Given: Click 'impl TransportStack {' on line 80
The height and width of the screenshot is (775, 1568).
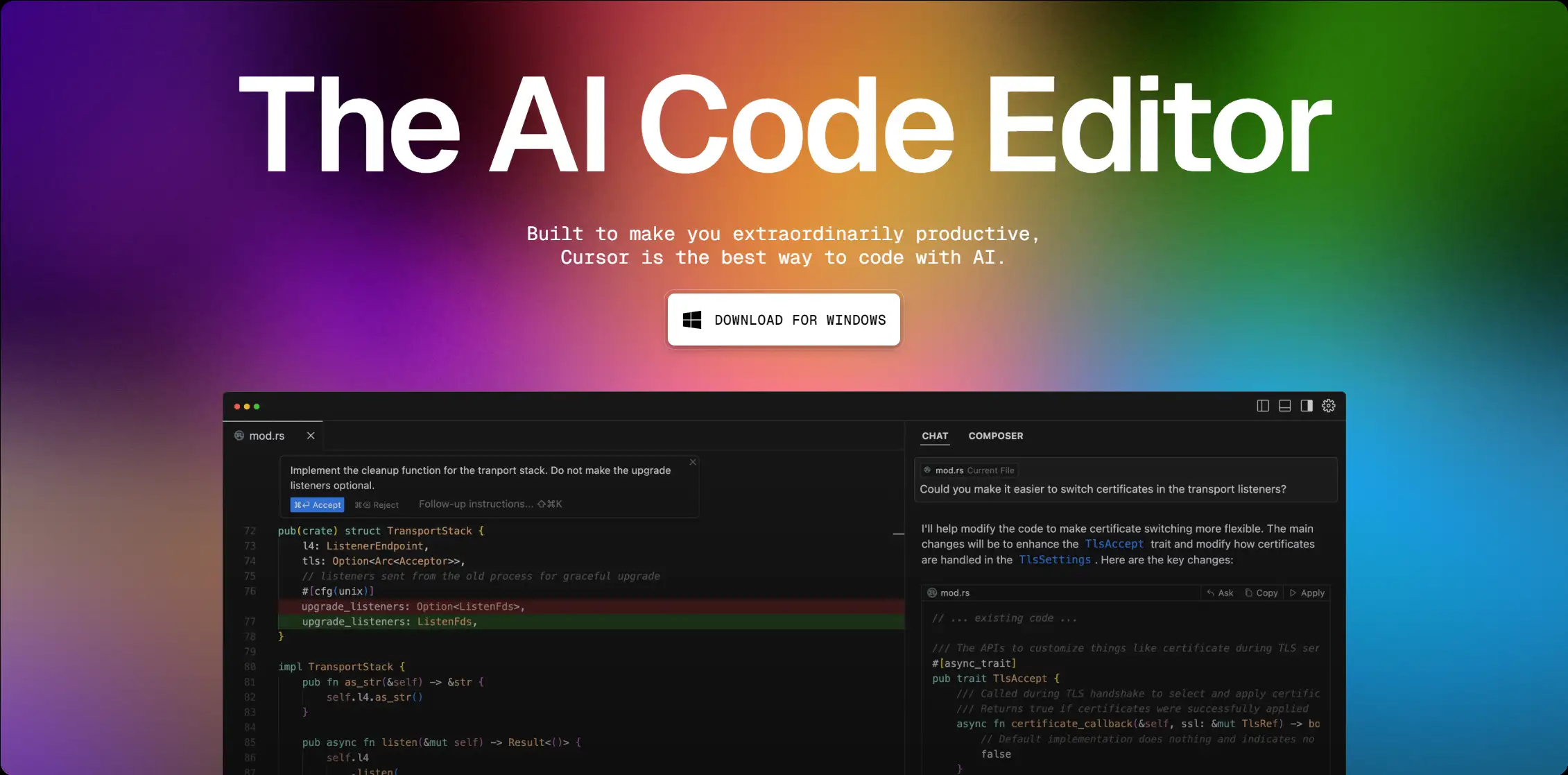Looking at the screenshot, I should tap(341, 667).
